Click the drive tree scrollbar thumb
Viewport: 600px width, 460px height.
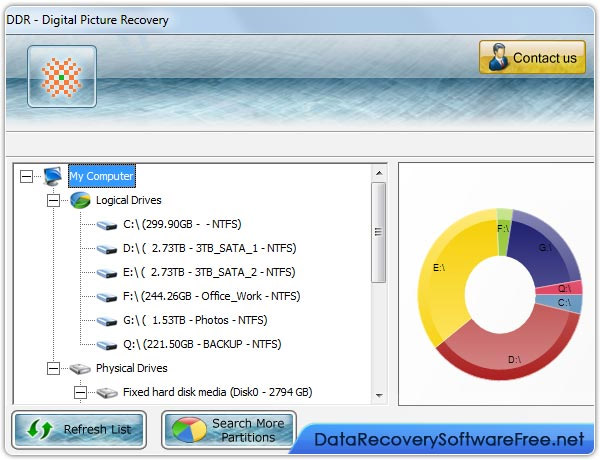[x=378, y=232]
